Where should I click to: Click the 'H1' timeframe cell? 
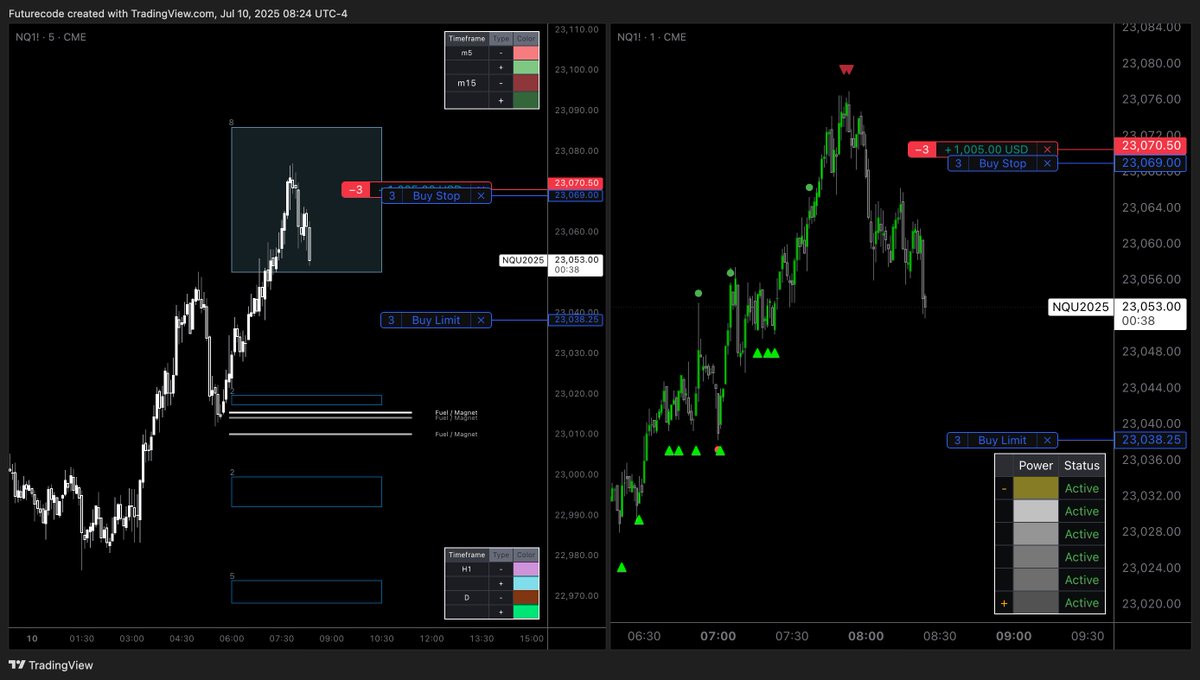(x=467, y=568)
